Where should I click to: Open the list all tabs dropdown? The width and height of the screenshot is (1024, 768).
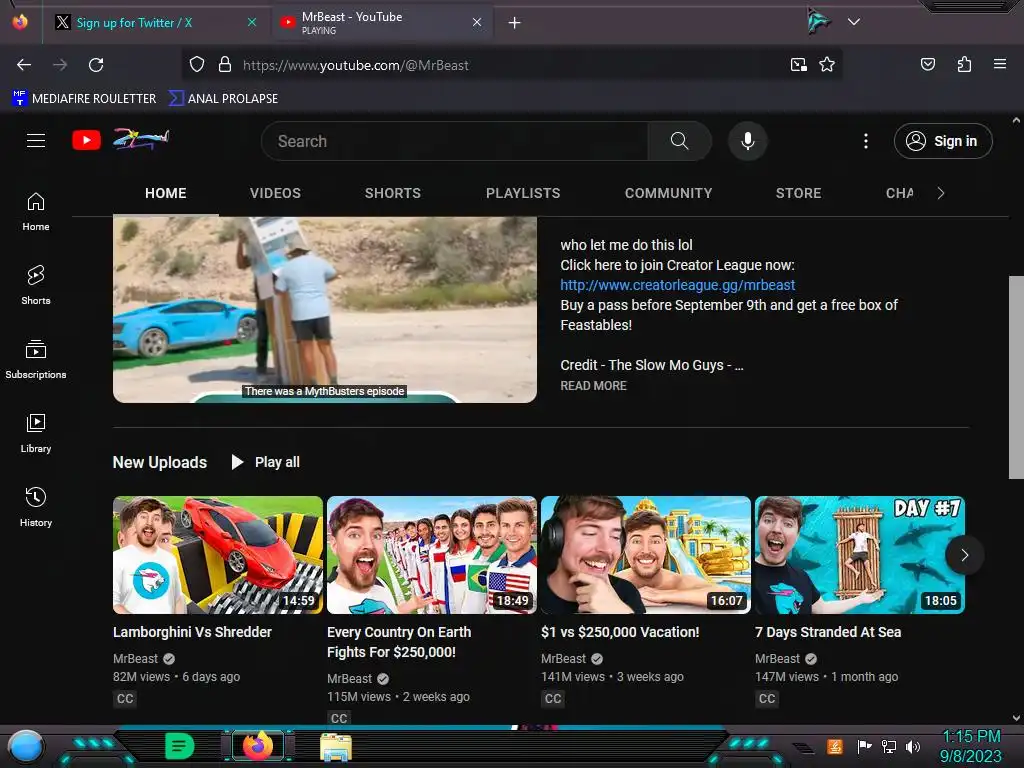pos(854,22)
